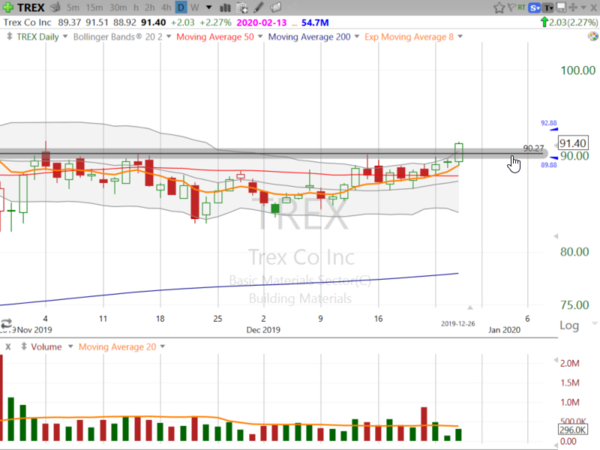600x450 pixels.
Task: Click the Moving Average 50 label
Action: pyautogui.click(x=215, y=37)
